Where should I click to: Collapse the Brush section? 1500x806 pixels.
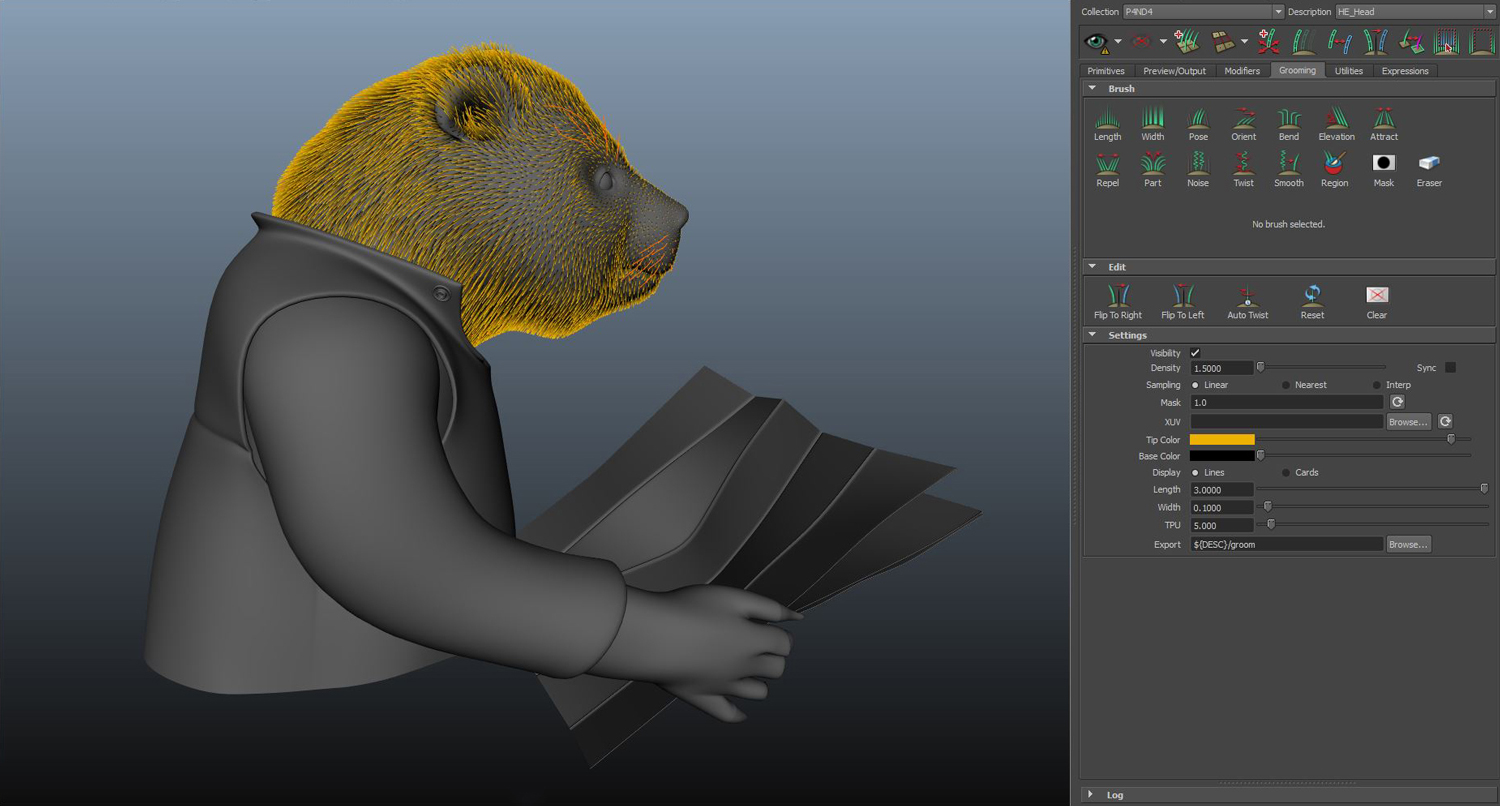pos(1092,89)
